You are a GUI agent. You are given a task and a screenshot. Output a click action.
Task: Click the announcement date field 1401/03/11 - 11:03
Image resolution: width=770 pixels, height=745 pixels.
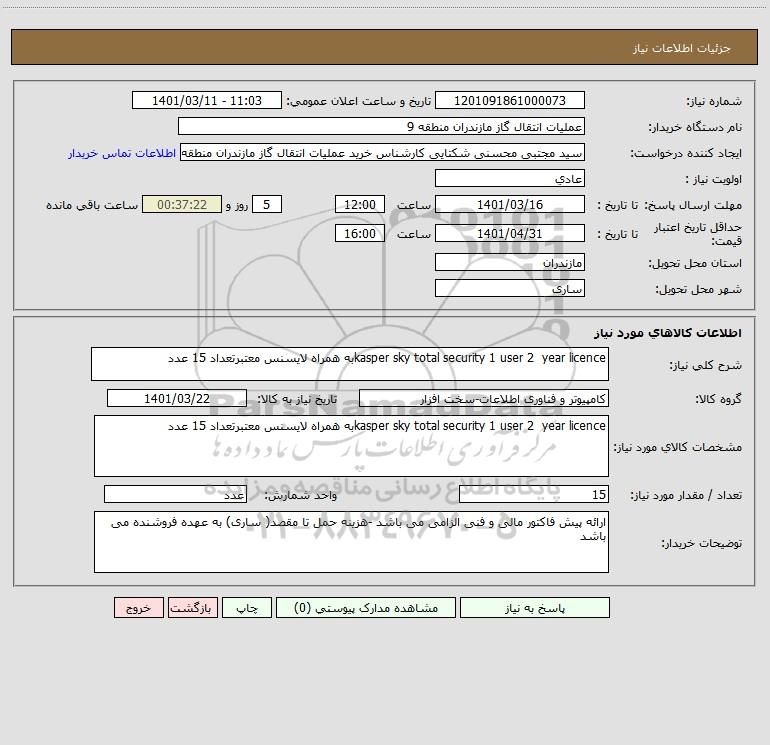pyautogui.click(x=207, y=100)
